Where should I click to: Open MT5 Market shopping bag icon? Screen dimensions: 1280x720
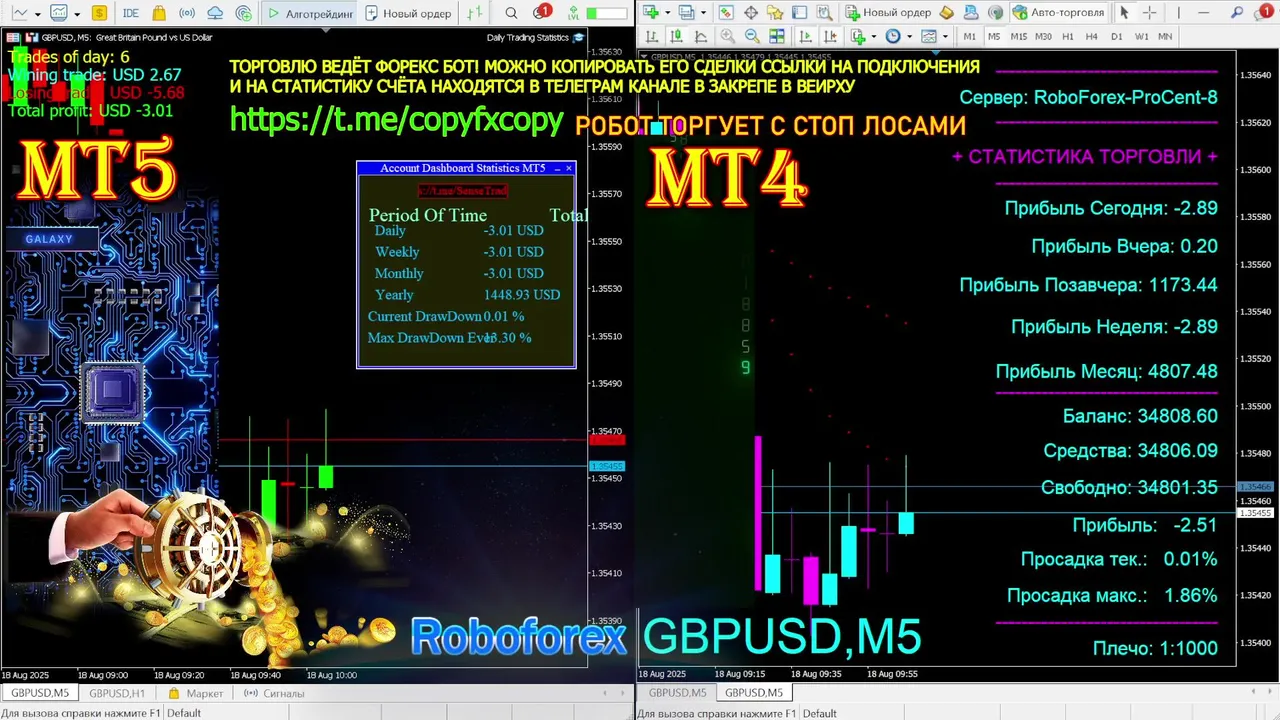[x=159, y=13]
